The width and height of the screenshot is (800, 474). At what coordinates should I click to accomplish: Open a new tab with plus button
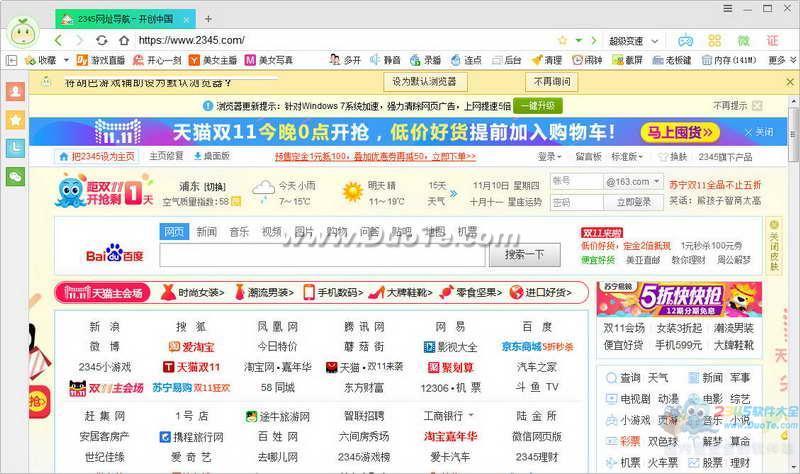(208, 19)
